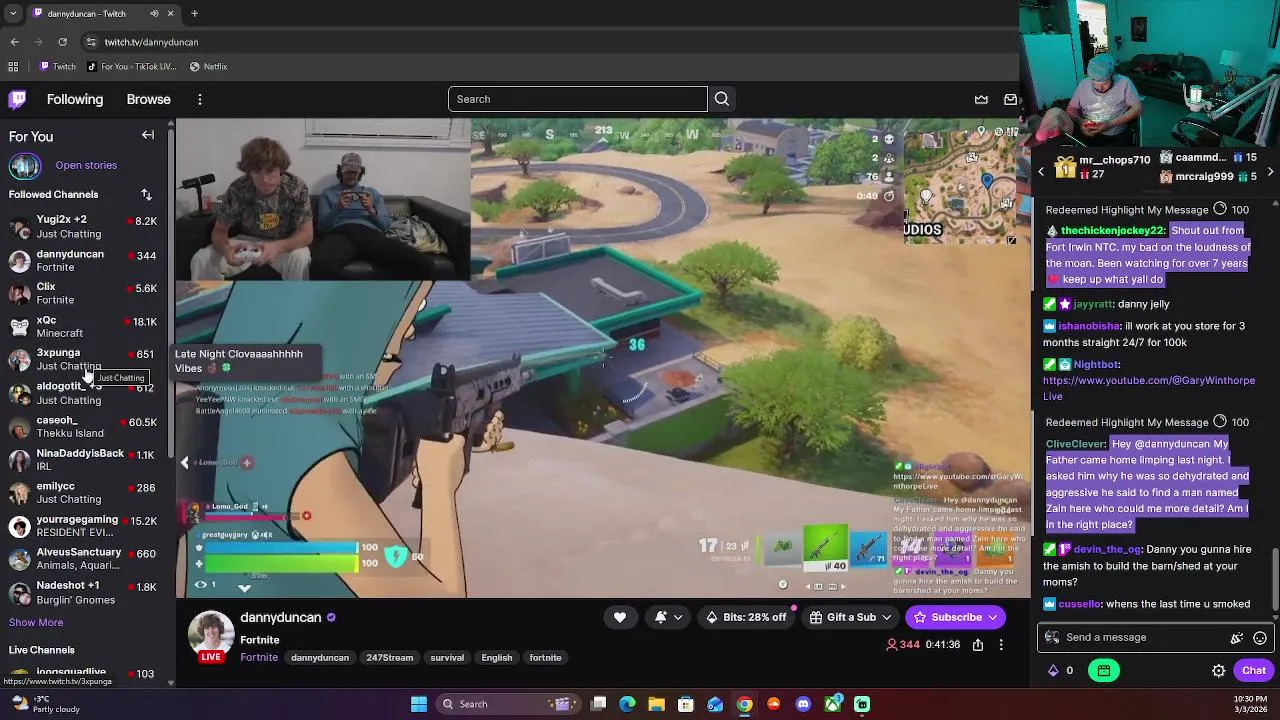The image size is (1280, 720).
Task: Open Xbox app from the taskbar
Action: 832,704
